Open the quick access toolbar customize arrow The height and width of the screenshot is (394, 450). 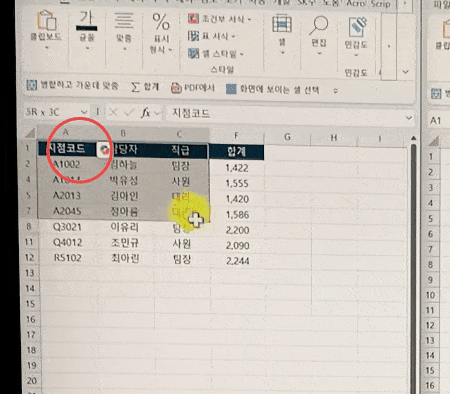[336, 91]
